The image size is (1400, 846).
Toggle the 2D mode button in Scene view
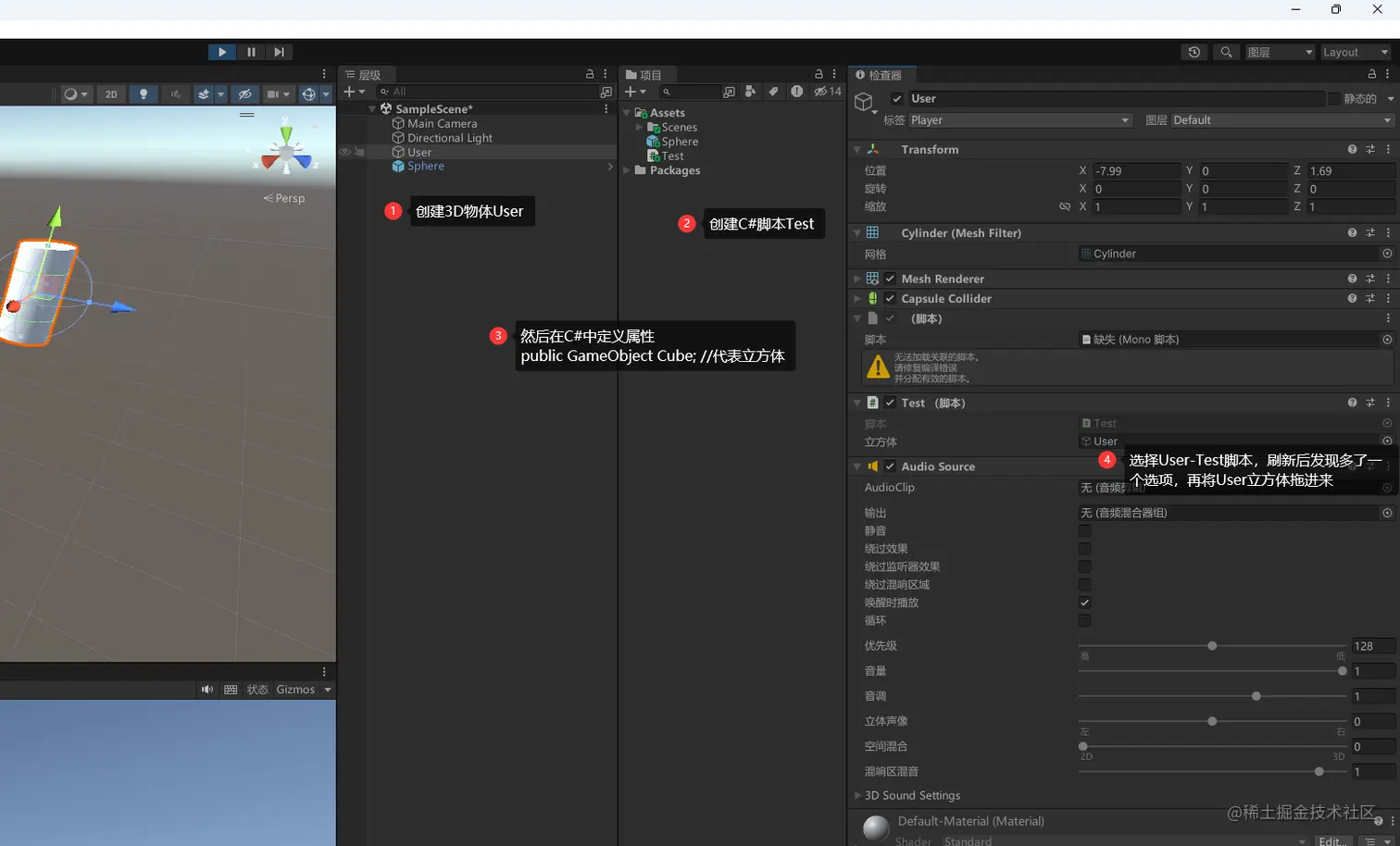tap(111, 93)
